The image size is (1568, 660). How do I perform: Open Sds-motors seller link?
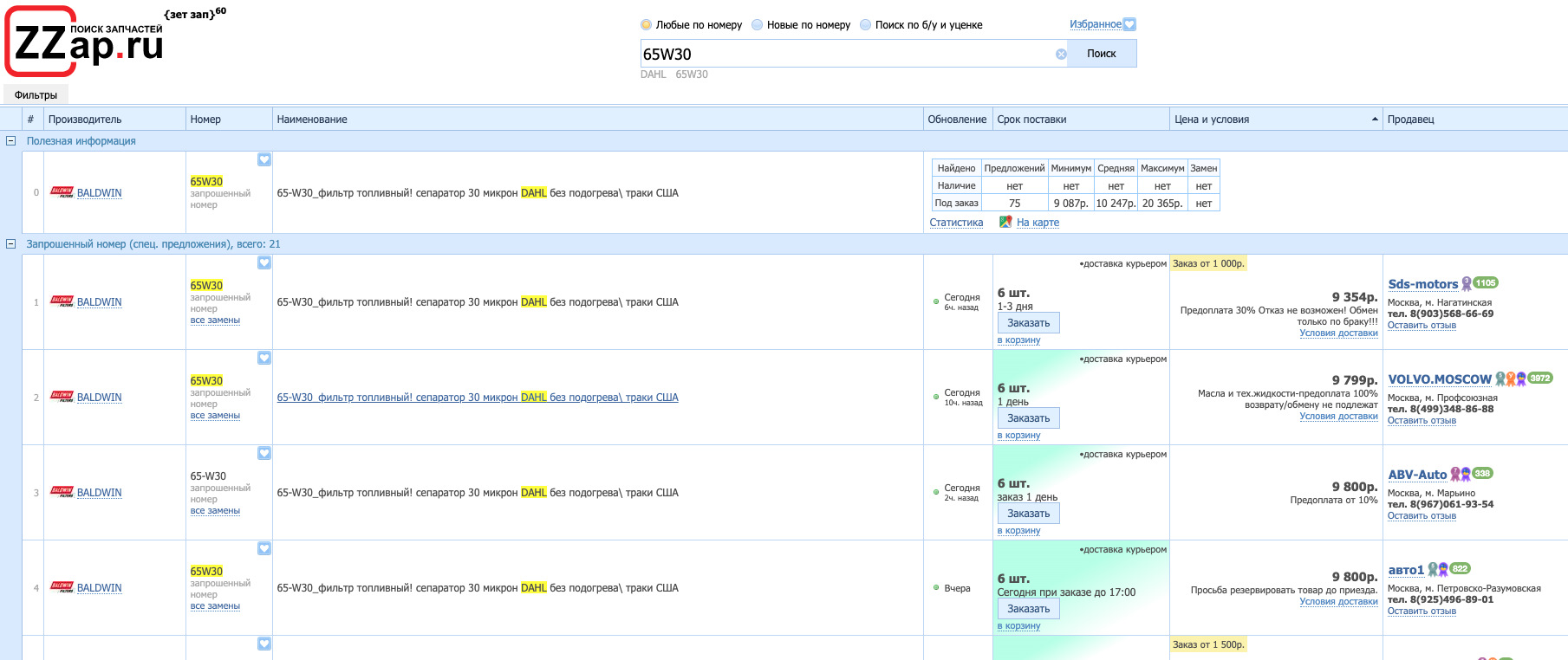[x=1423, y=284]
